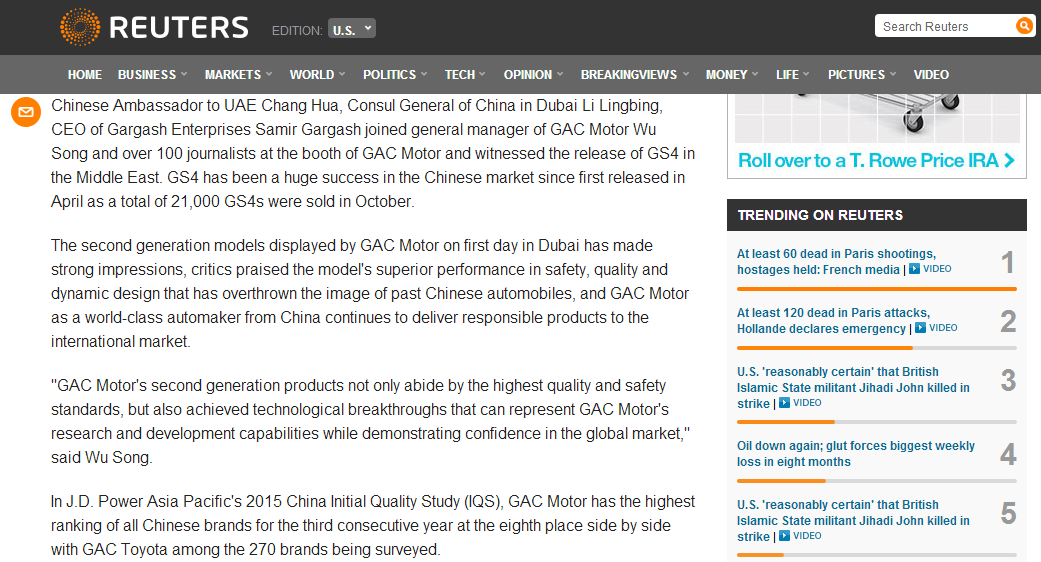
Task: Click the 'EDITION:' label
Action: 297,31
